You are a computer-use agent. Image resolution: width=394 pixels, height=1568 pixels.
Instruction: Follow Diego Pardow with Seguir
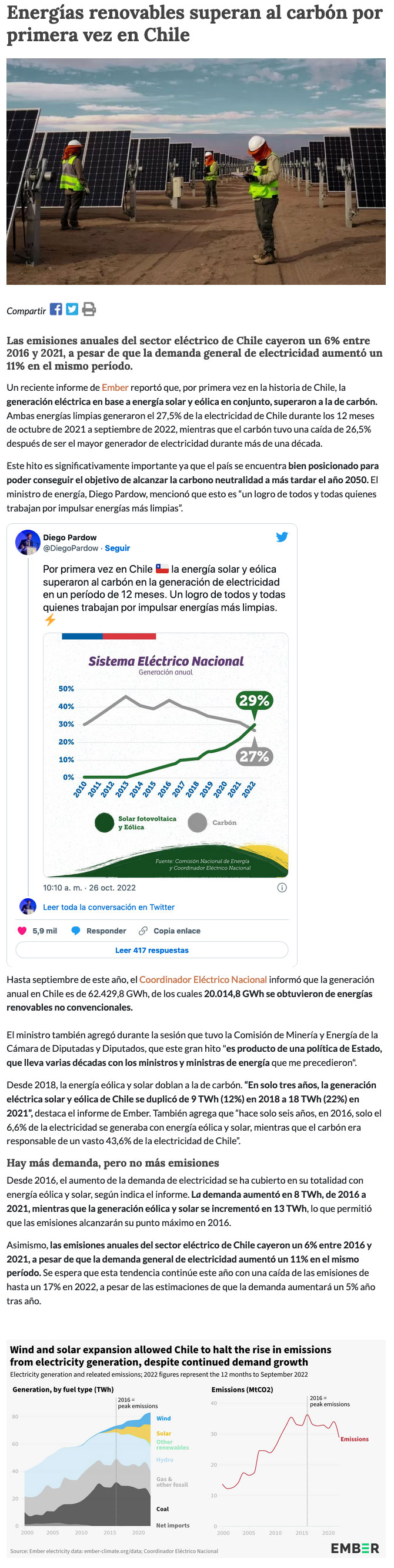click(x=118, y=548)
